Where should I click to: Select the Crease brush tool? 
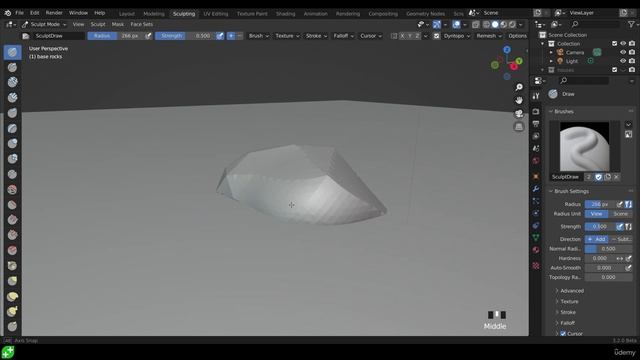12,174
